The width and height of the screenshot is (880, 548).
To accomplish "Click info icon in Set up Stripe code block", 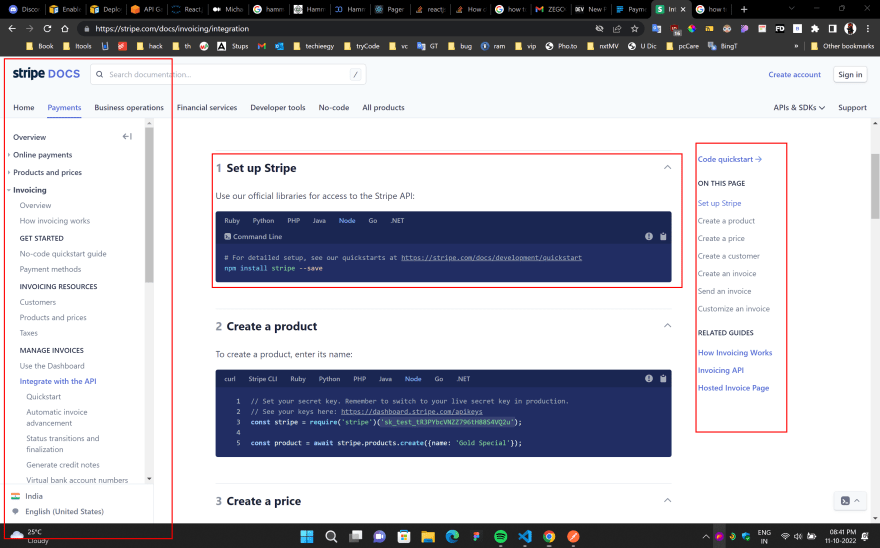I will [x=649, y=236].
